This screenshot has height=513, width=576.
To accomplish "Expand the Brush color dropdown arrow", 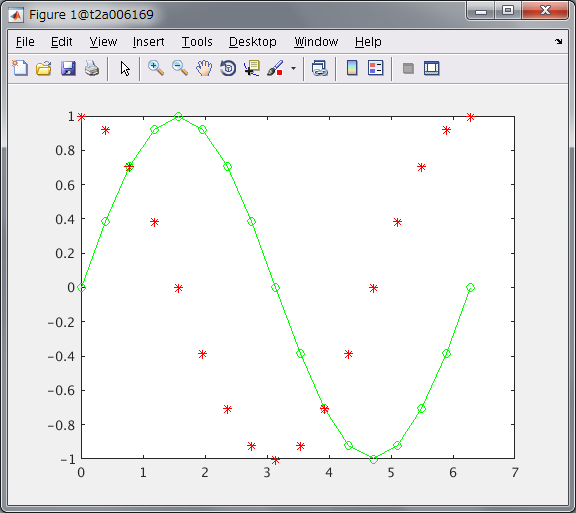I will (x=293, y=68).
